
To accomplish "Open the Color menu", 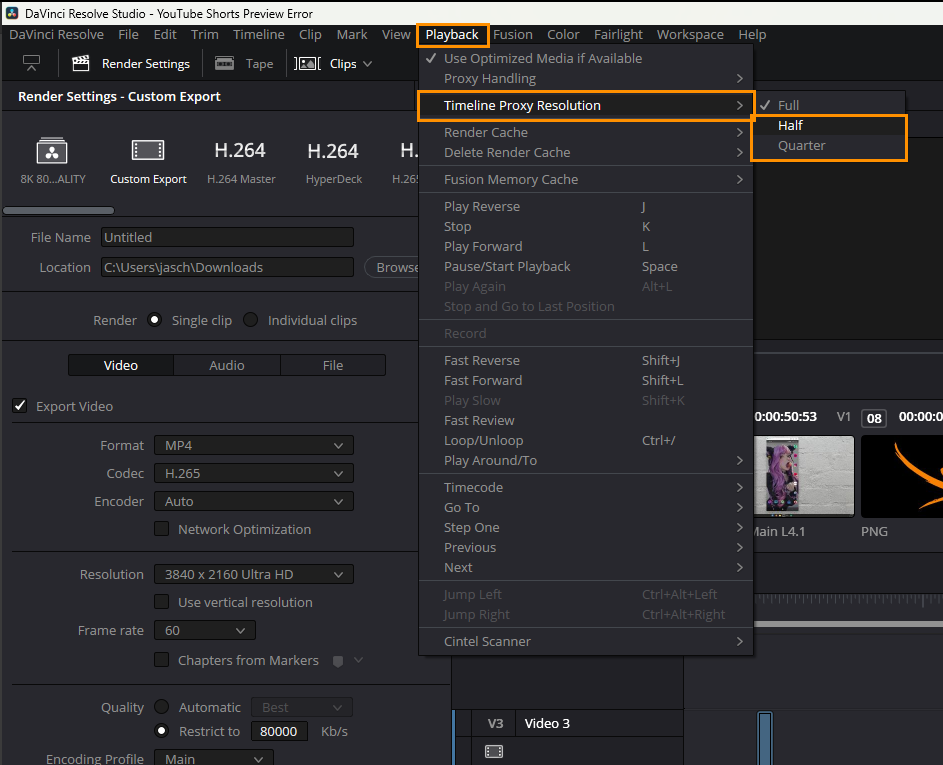I will click(x=563, y=35).
